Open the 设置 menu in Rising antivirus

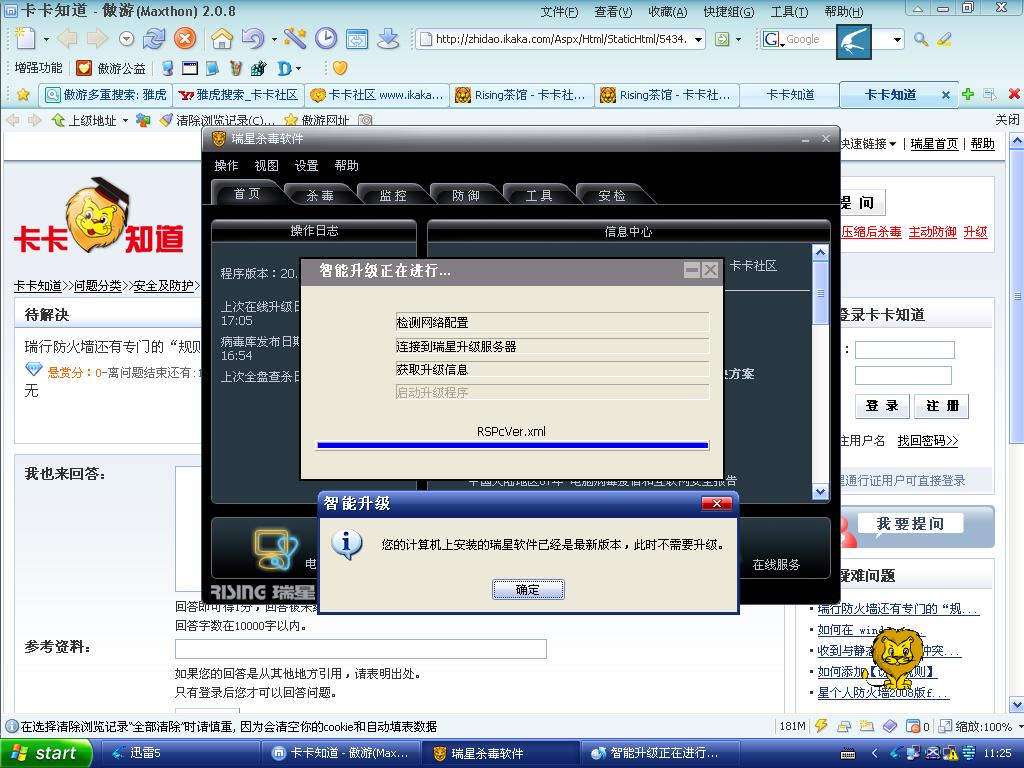(306, 165)
